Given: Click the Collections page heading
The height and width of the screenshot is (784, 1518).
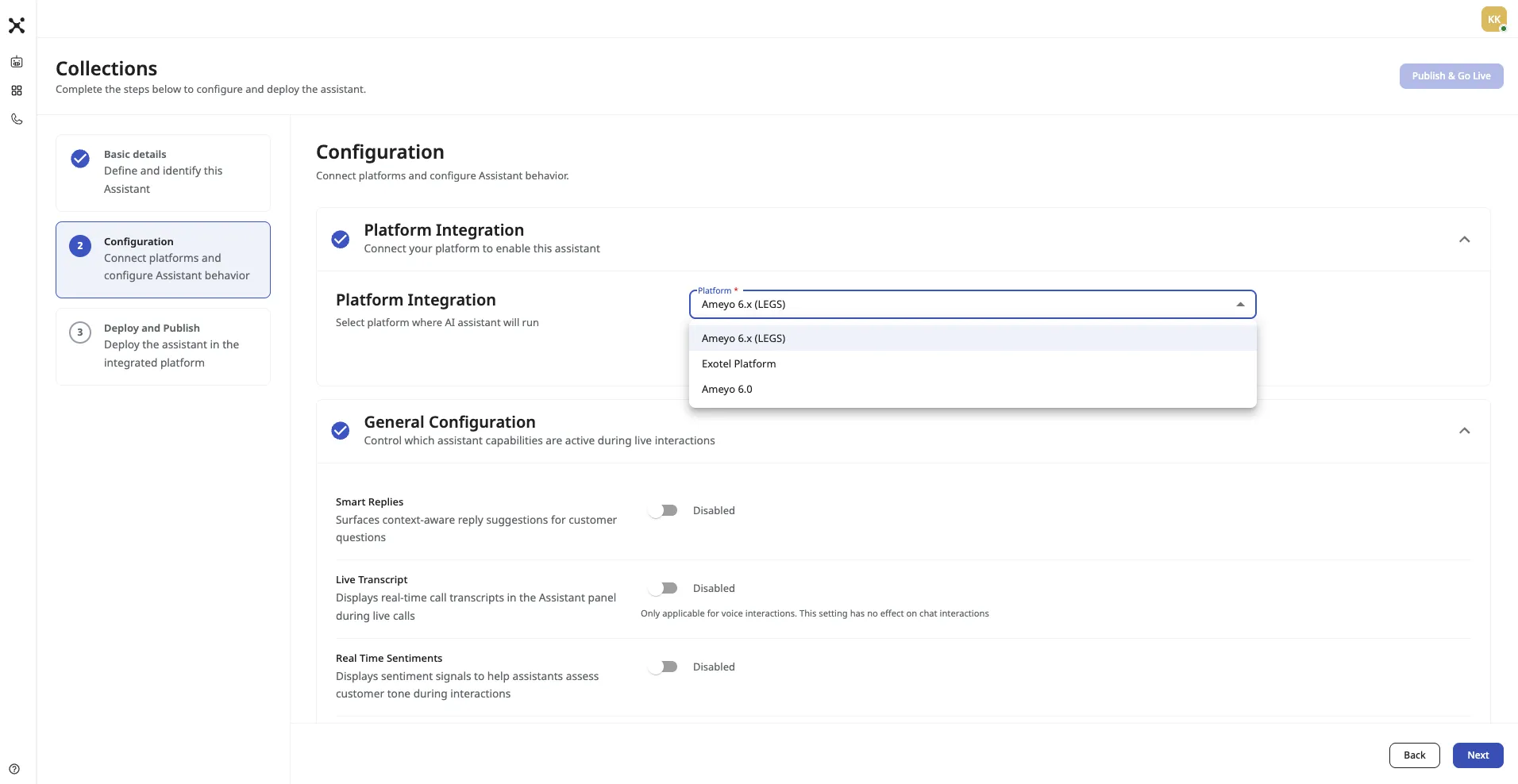Looking at the screenshot, I should click(x=106, y=68).
